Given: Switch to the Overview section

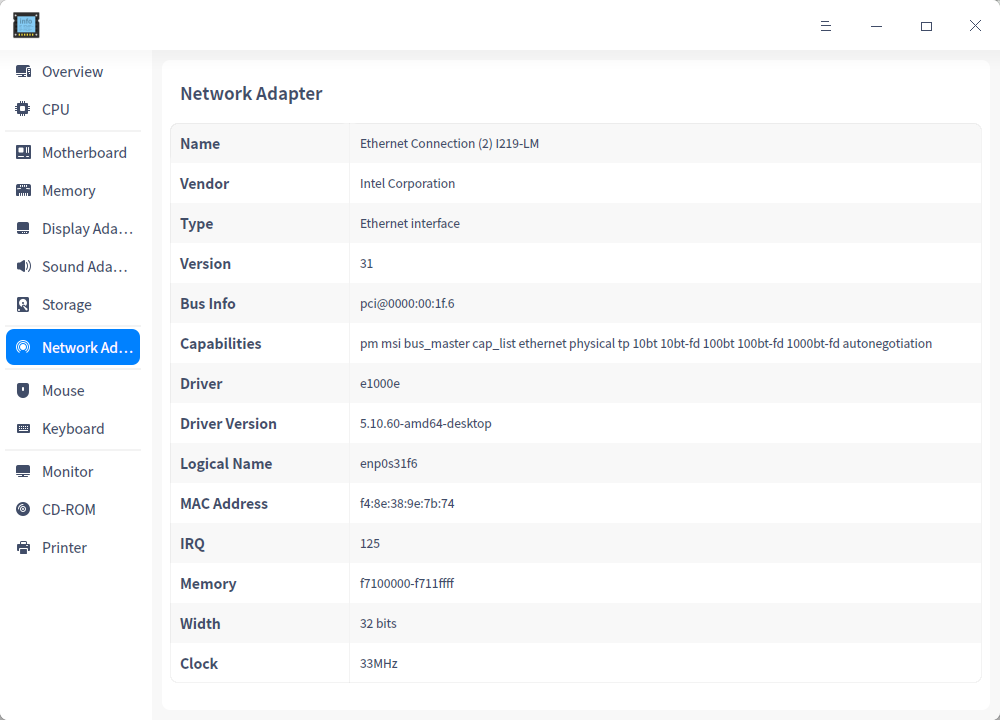Looking at the screenshot, I should pyautogui.click(x=72, y=71).
